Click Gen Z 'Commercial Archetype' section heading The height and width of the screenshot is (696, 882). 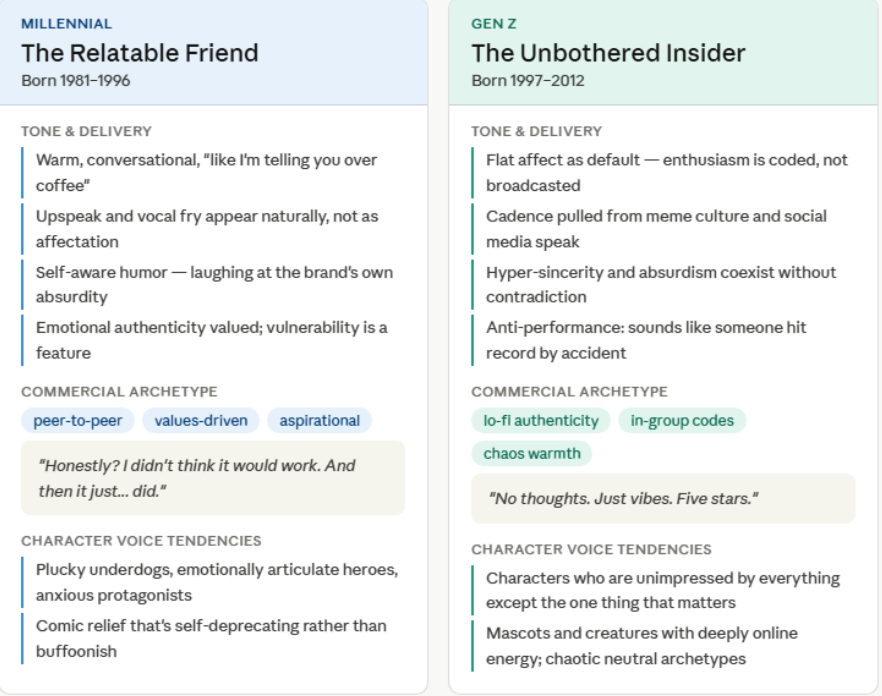(569, 392)
